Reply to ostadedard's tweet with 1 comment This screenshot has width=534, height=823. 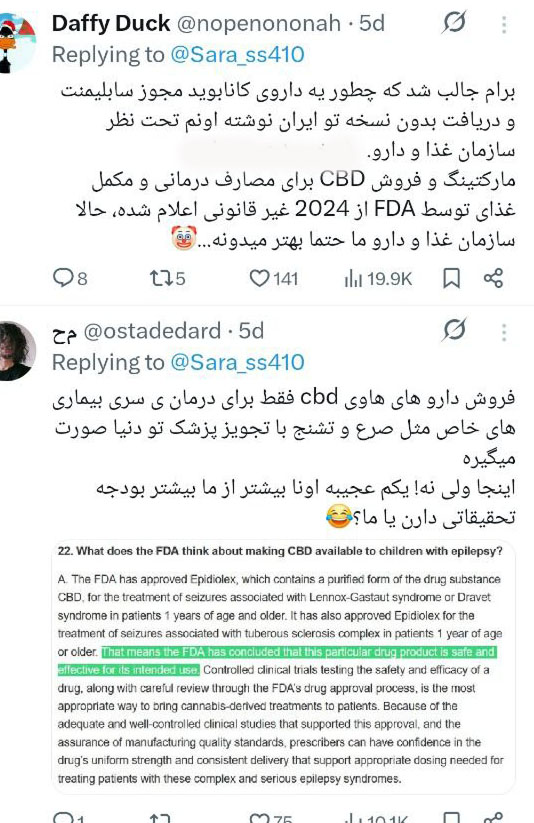(x=69, y=817)
